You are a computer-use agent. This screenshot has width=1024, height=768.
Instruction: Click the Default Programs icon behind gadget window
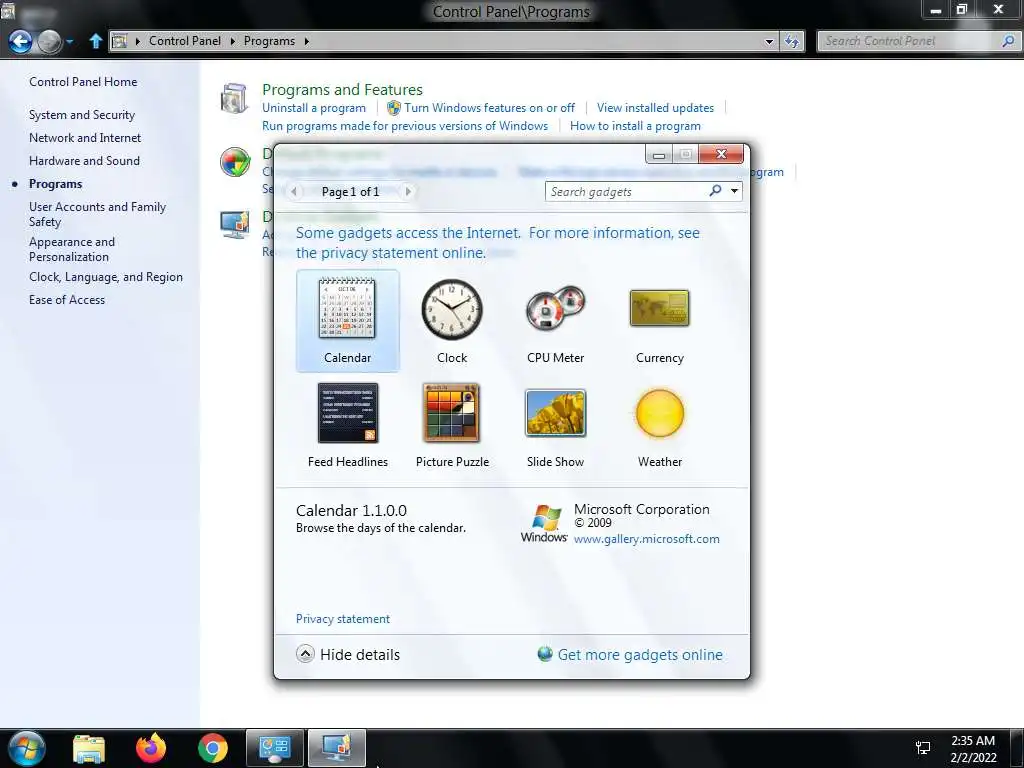[x=234, y=162]
